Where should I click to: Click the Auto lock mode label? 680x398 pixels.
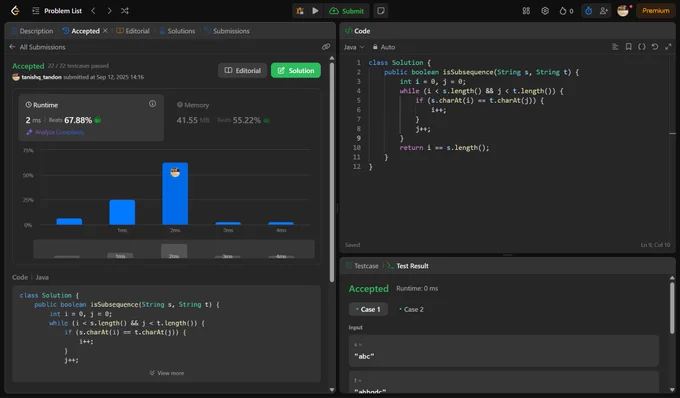click(384, 47)
